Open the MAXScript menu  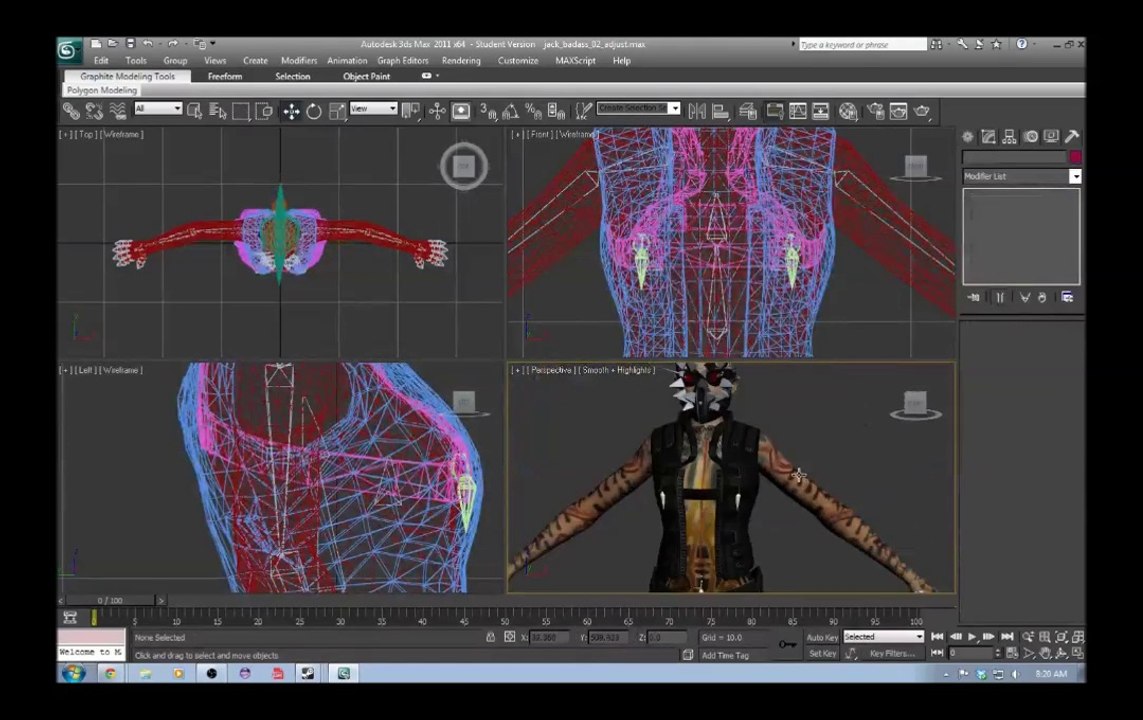[x=575, y=60]
